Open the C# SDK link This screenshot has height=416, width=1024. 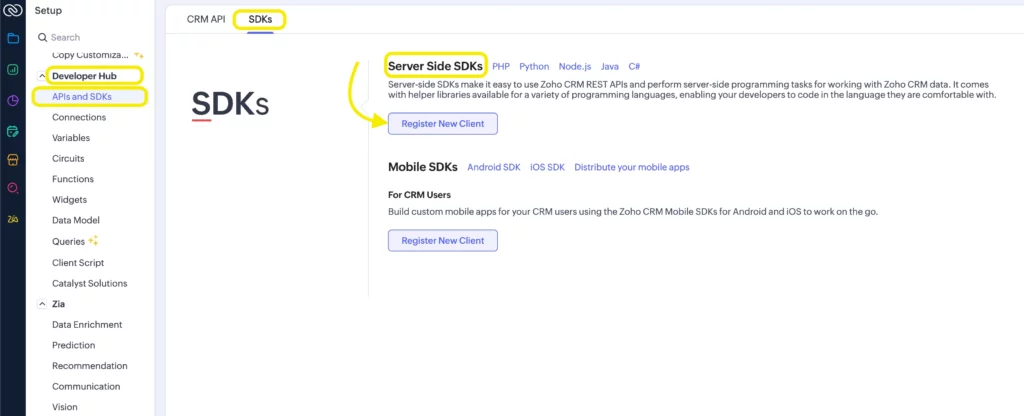click(x=634, y=67)
